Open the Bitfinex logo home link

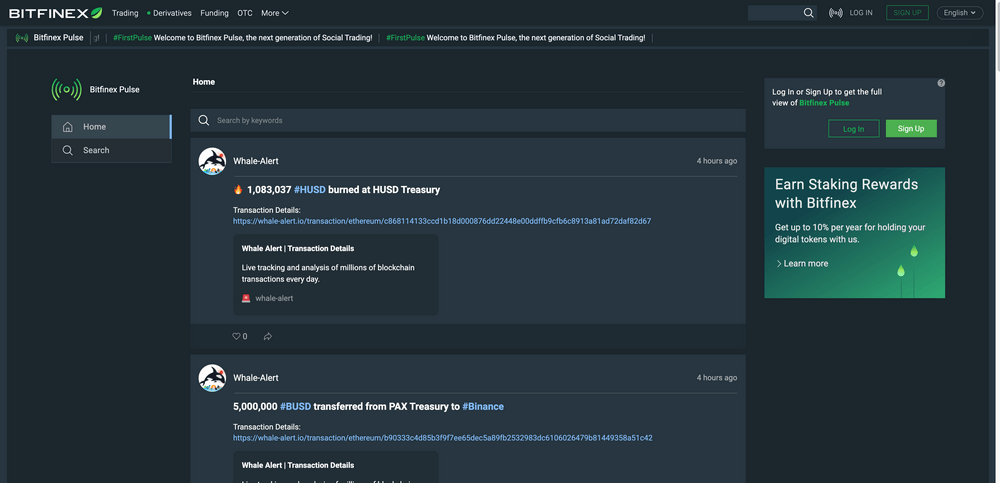[55, 13]
